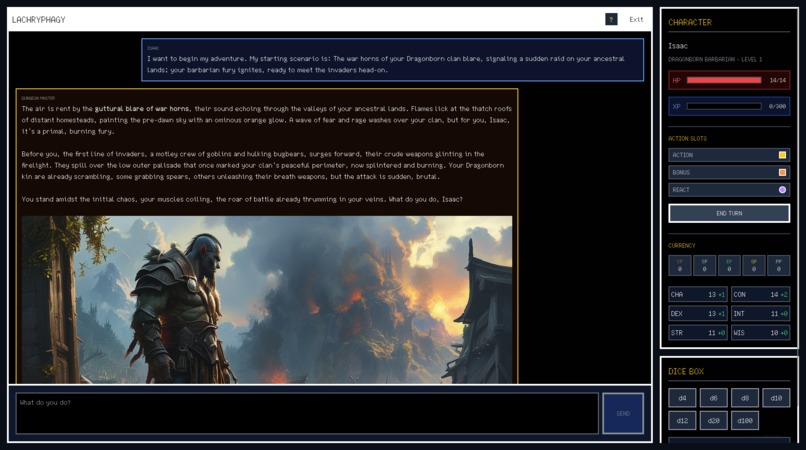Click bold 'guttural blare of war horns' text
The image size is (806, 450).
(141, 109)
